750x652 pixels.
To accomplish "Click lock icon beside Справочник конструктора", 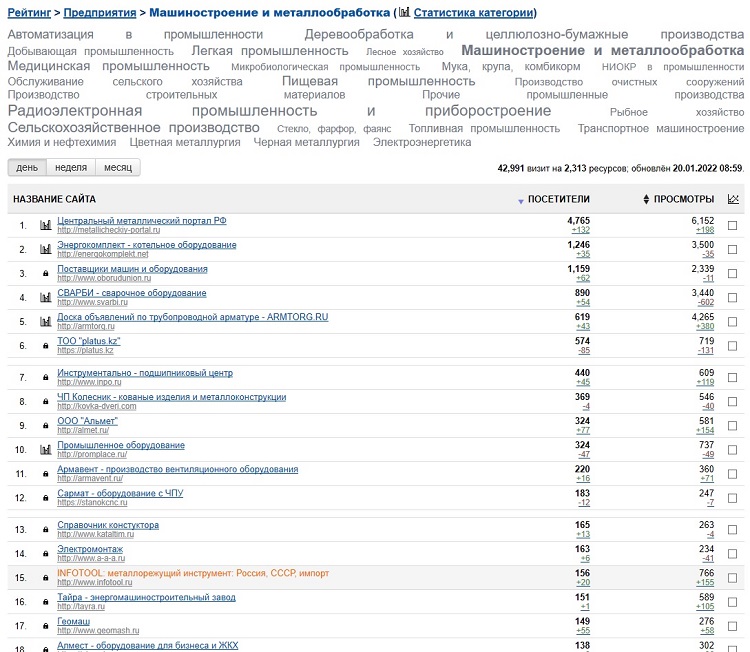I will coord(45,530).
